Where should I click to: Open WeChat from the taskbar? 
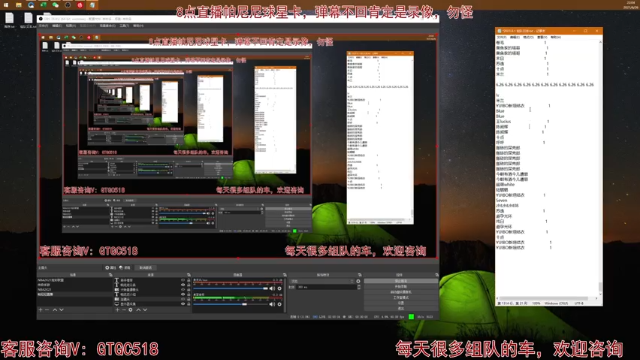tap(56, 5)
